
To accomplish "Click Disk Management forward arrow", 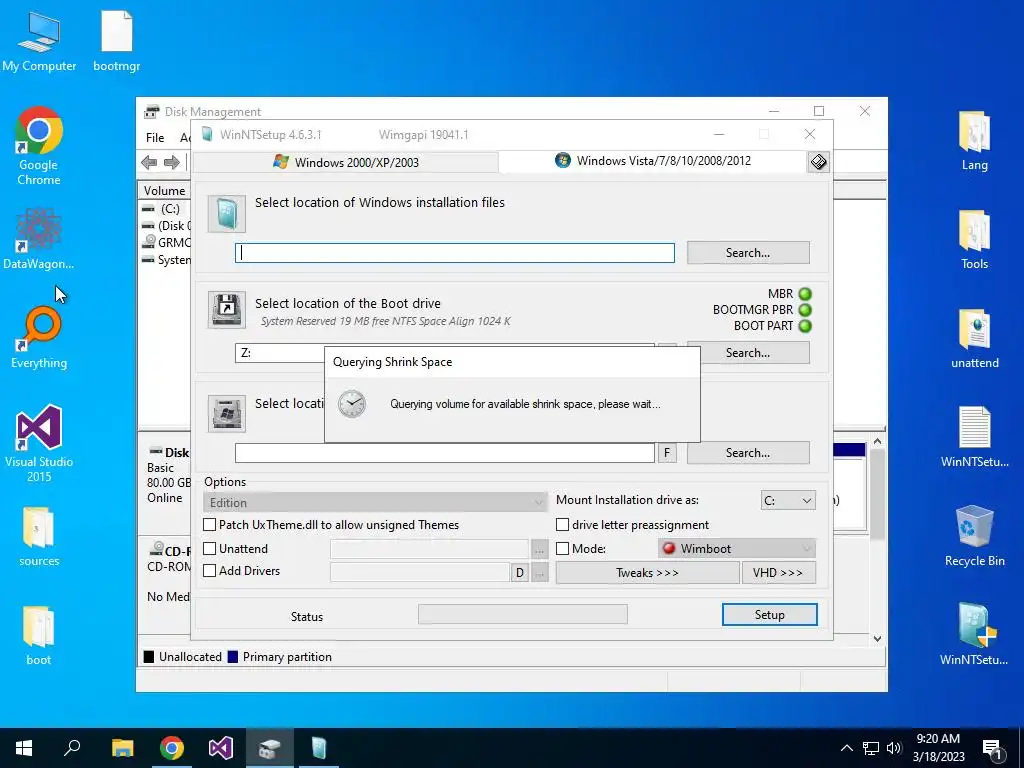I will [172, 162].
